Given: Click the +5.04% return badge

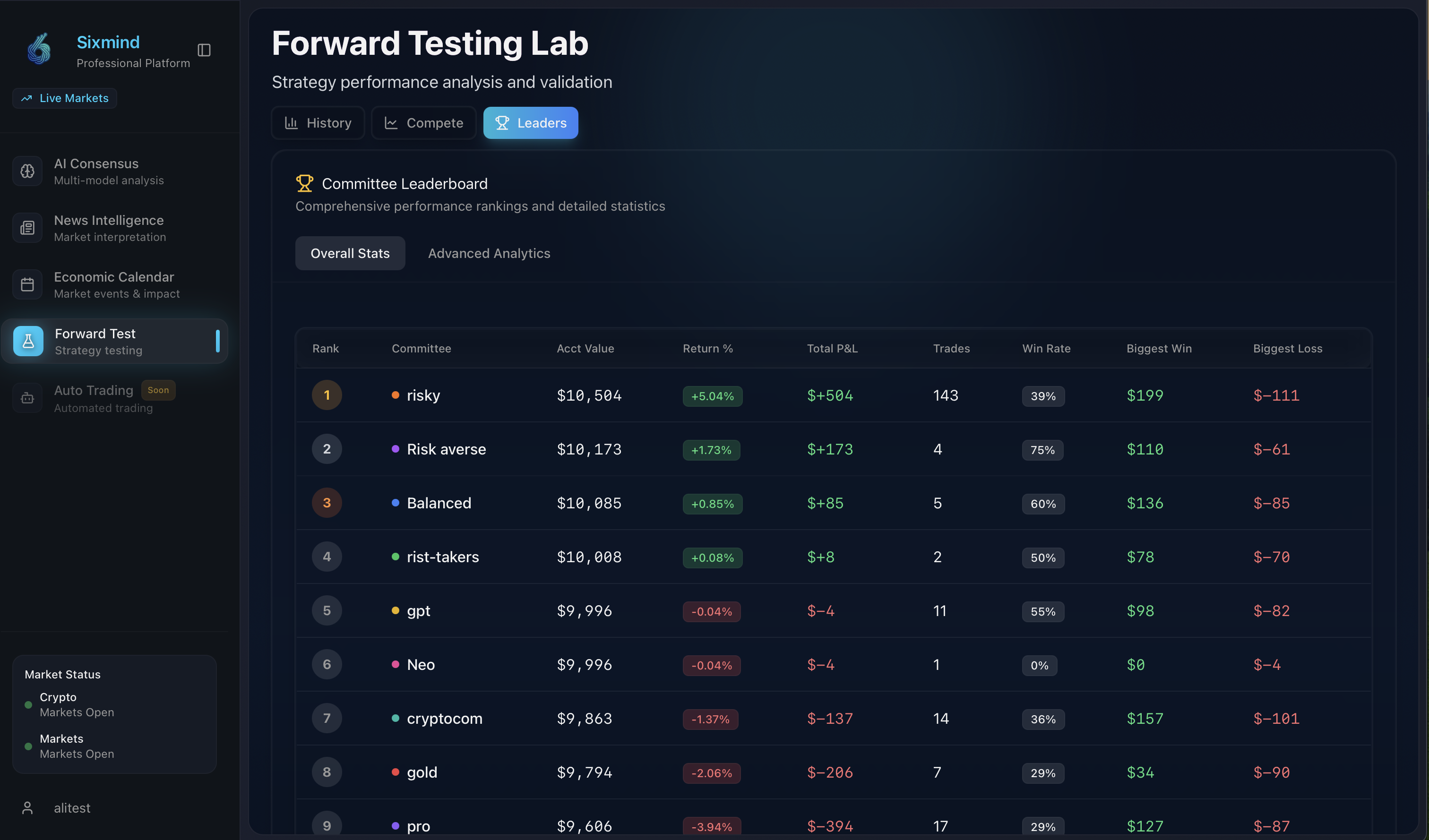Looking at the screenshot, I should [x=712, y=396].
